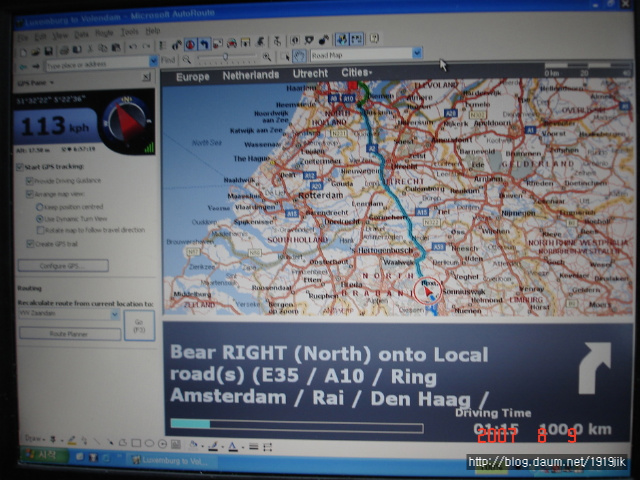Click the Type place or address field
640x480 pixels.
click(97, 64)
